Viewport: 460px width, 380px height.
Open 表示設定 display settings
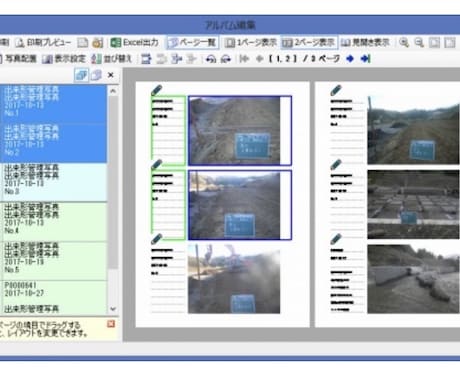(x=64, y=59)
